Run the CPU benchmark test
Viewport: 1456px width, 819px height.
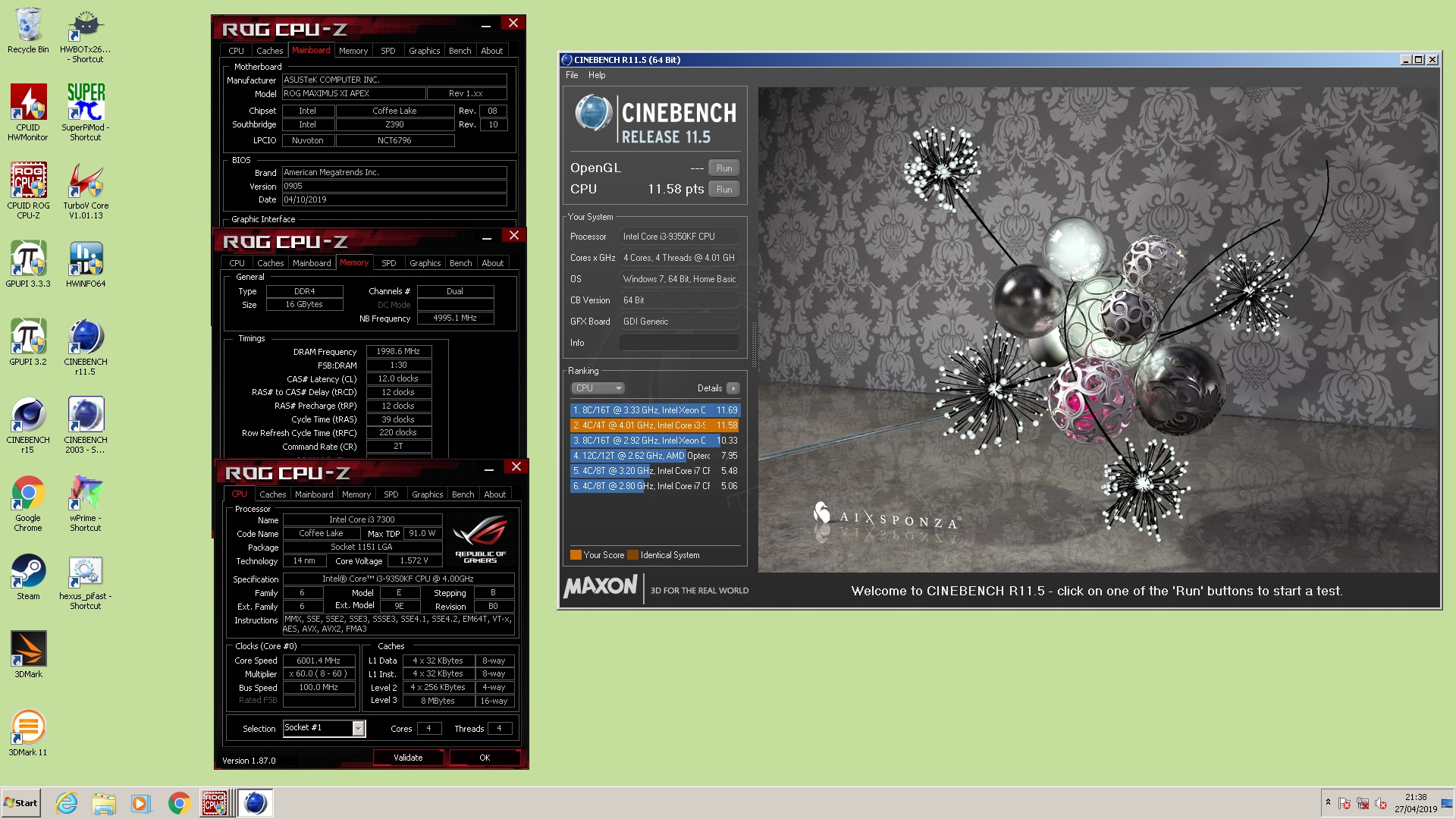(x=724, y=190)
